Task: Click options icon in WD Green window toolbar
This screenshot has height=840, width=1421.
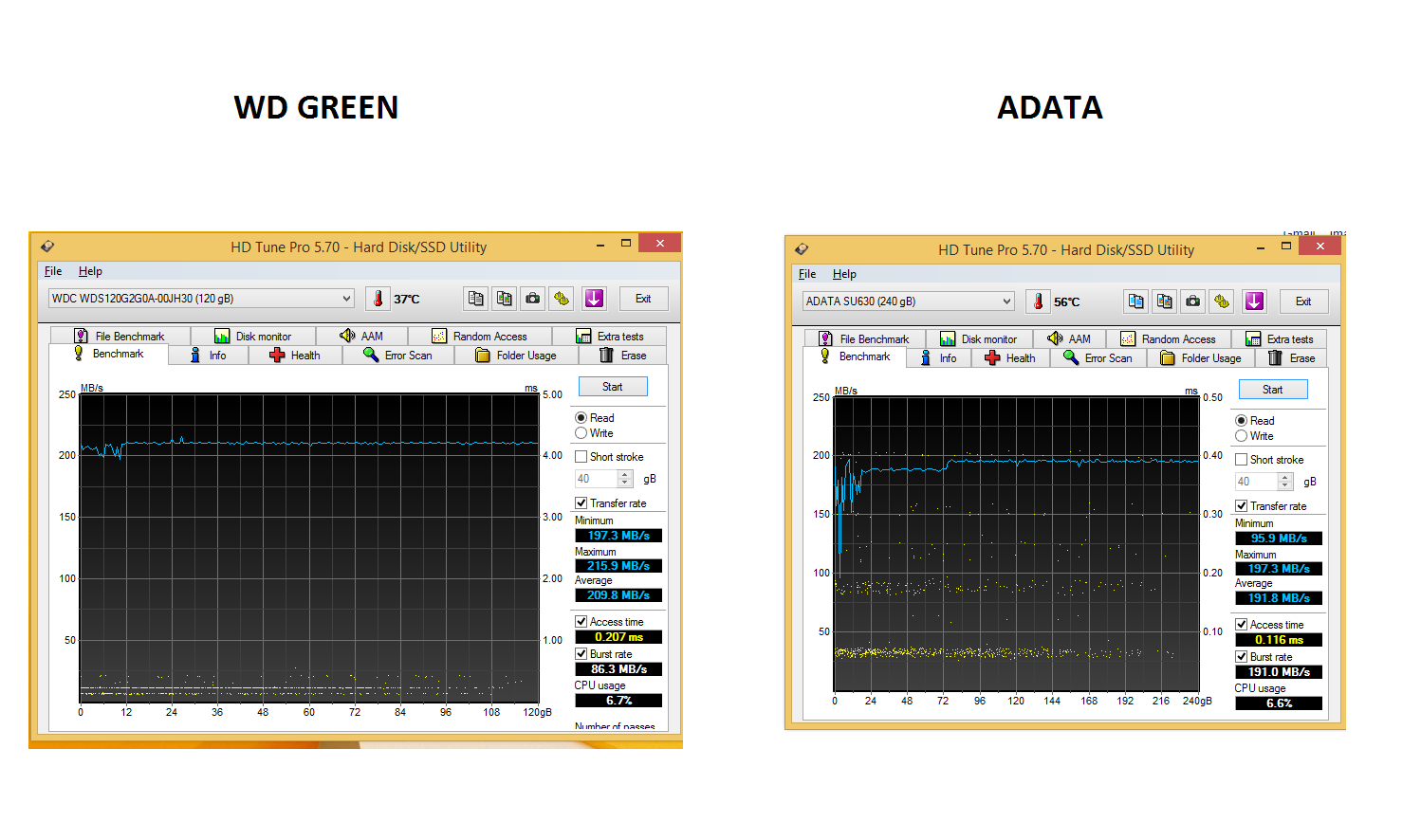Action: [562, 299]
